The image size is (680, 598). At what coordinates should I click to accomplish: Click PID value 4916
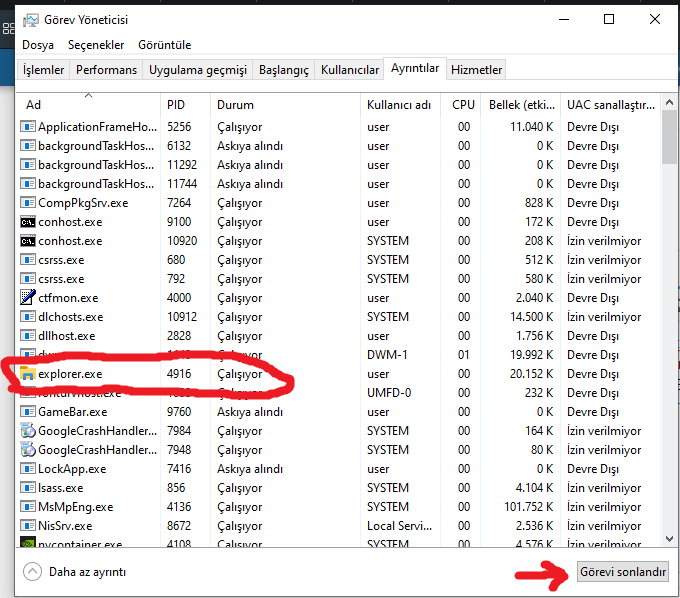[179, 373]
